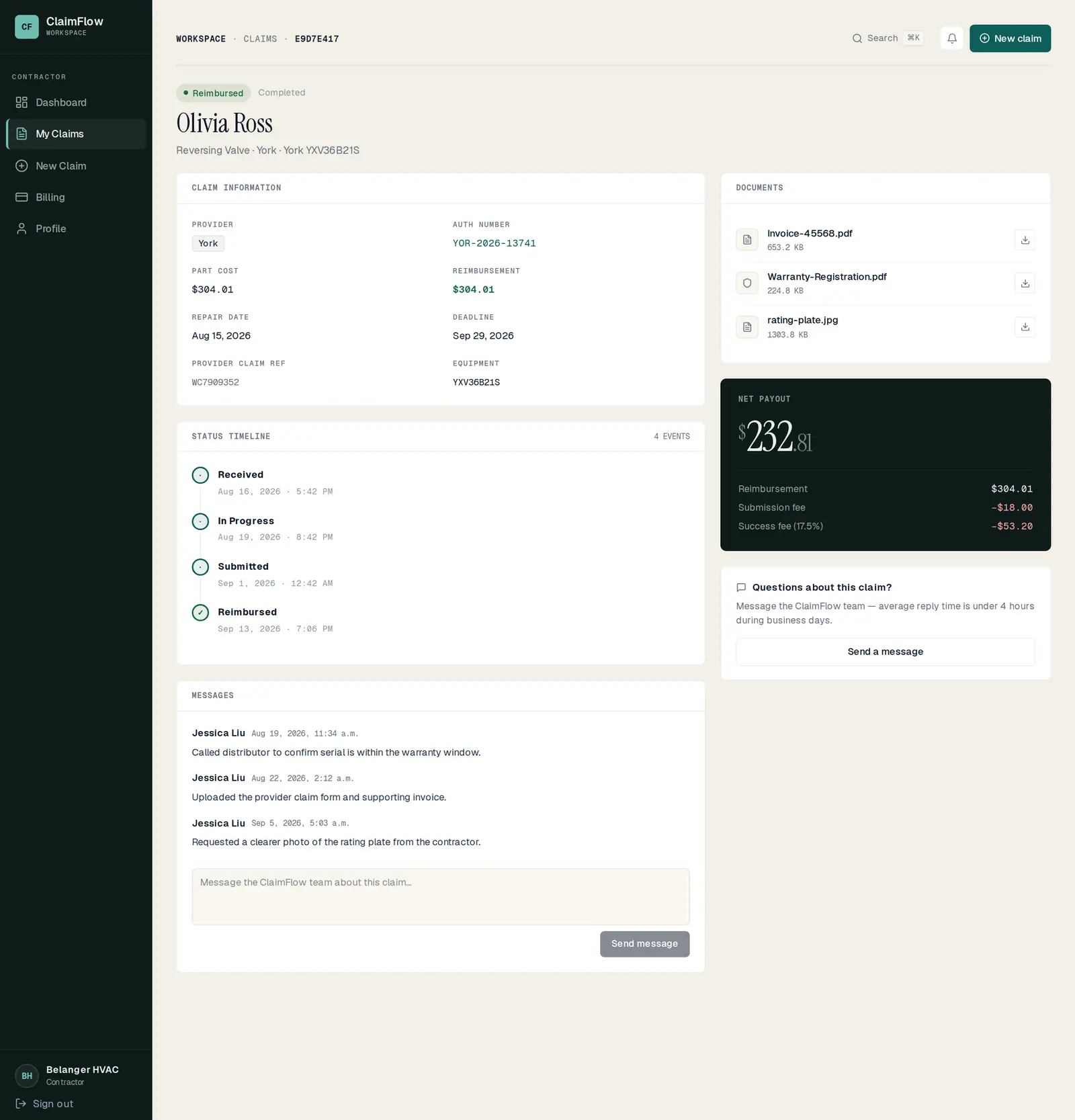
Task: Click the Reimbursed checkmark timeline marker
Action: (200, 613)
